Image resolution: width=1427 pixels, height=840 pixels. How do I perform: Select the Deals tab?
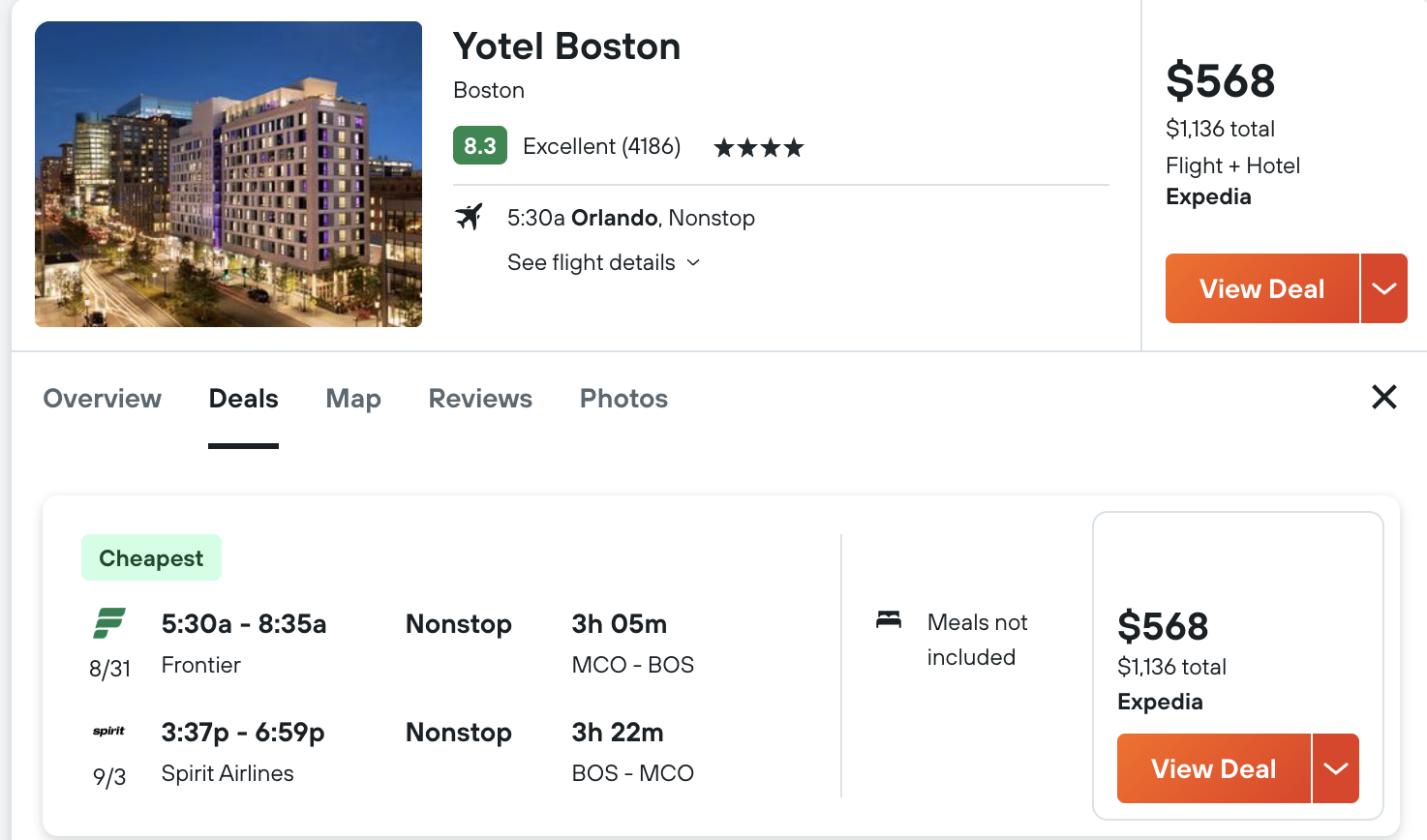coord(244,399)
